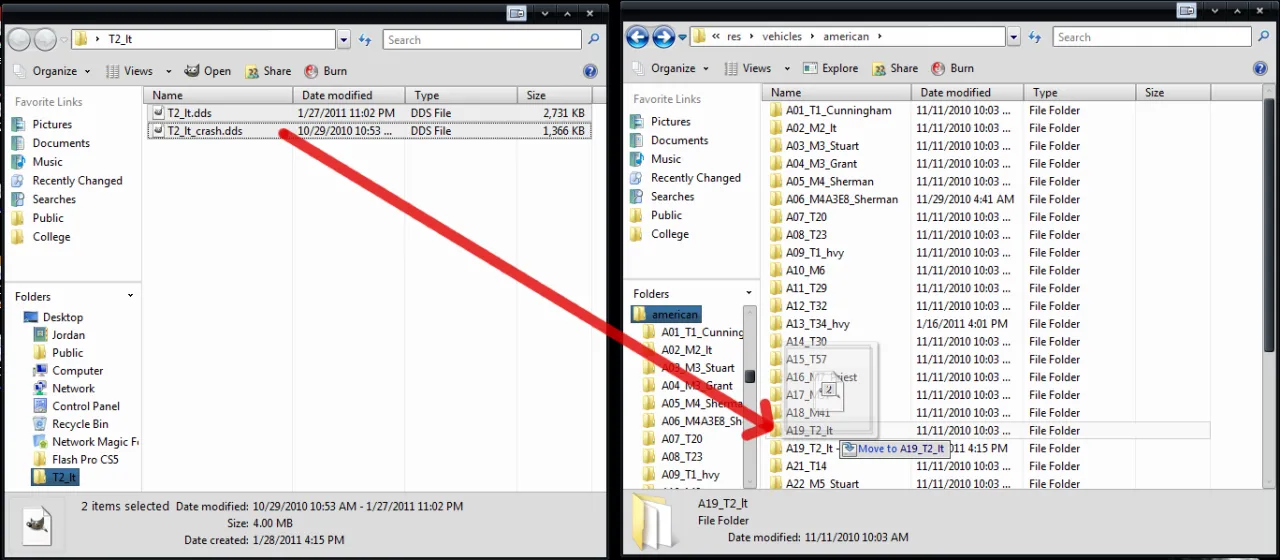Click the help icon in the left window

pos(590,71)
